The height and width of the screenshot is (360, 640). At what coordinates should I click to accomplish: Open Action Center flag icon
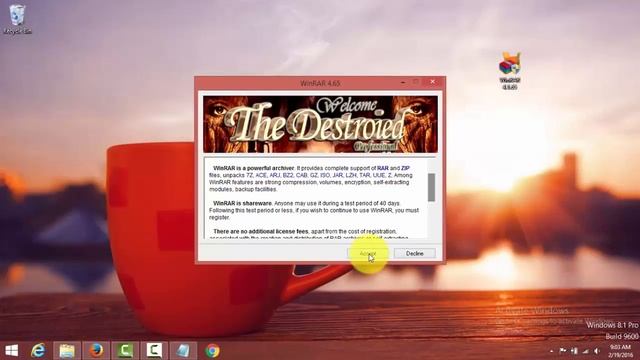(562, 351)
